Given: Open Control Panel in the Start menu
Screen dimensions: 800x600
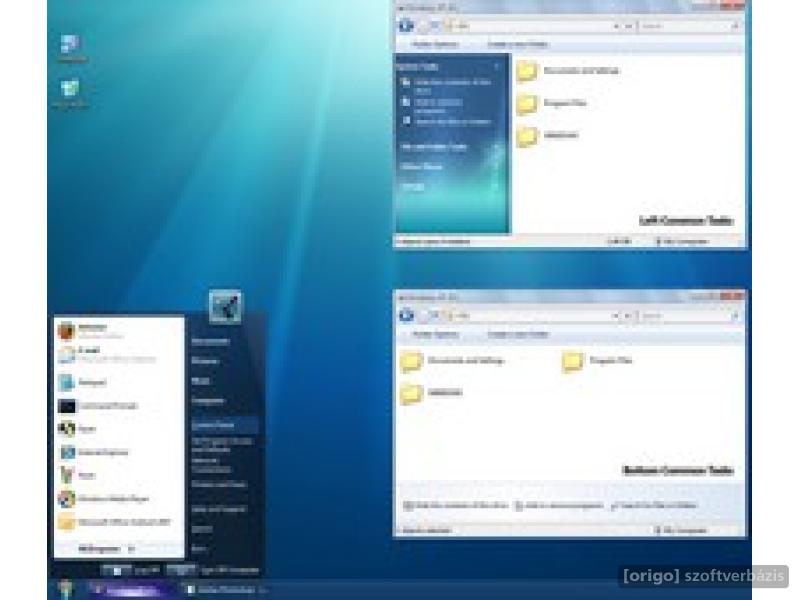Looking at the screenshot, I should [x=223, y=425].
